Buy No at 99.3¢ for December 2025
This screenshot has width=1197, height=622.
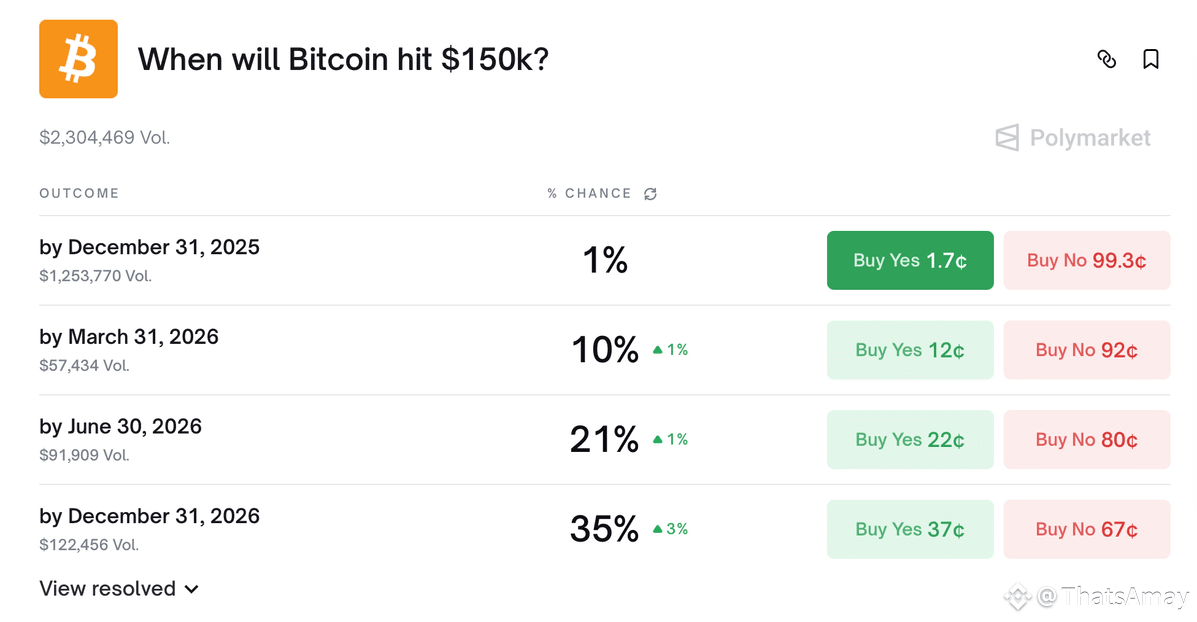pos(1086,261)
